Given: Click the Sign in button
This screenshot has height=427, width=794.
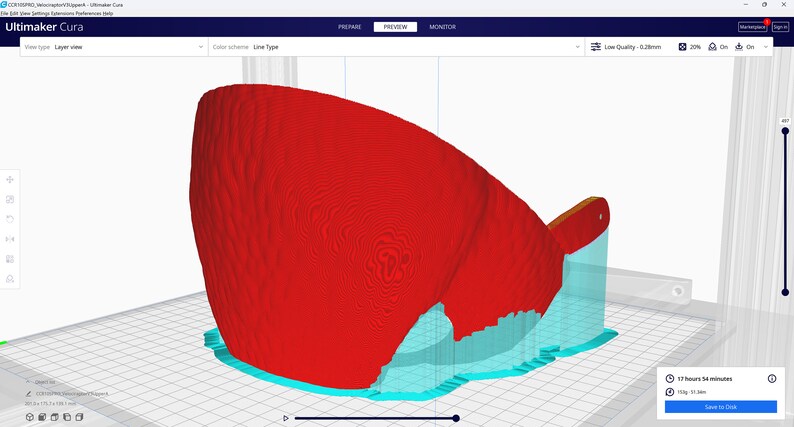Looking at the screenshot, I should click(780, 27).
